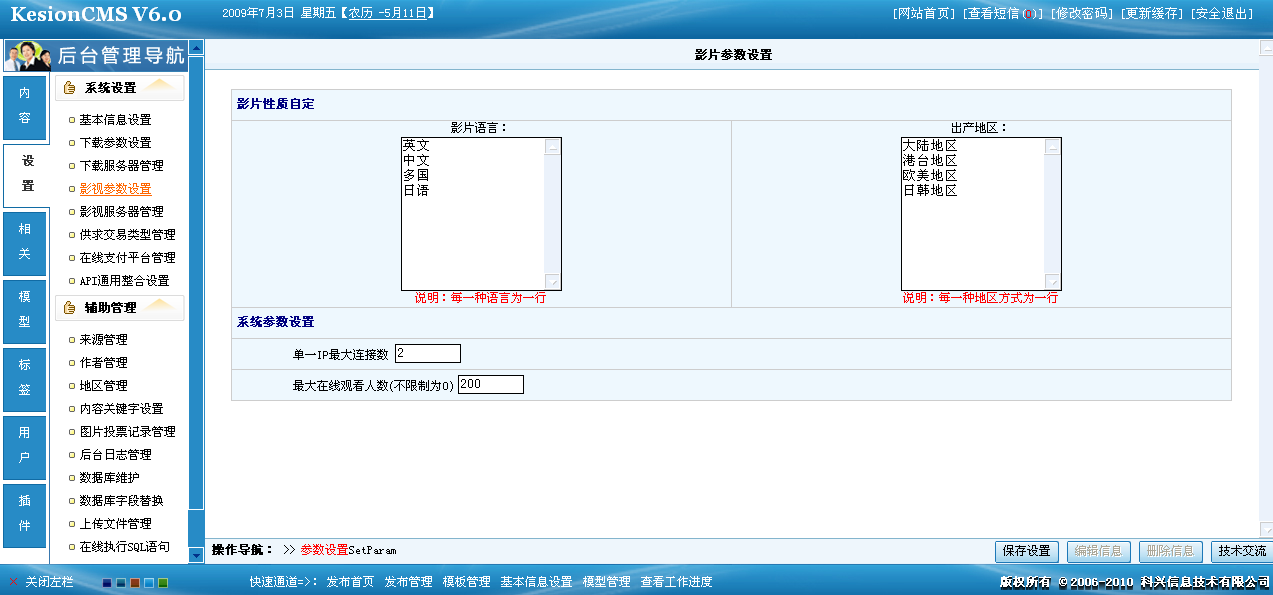Click the 单一IP最大连接数 input field
Image resolution: width=1273 pixels, height=595 pixels.
coord(427,353)
